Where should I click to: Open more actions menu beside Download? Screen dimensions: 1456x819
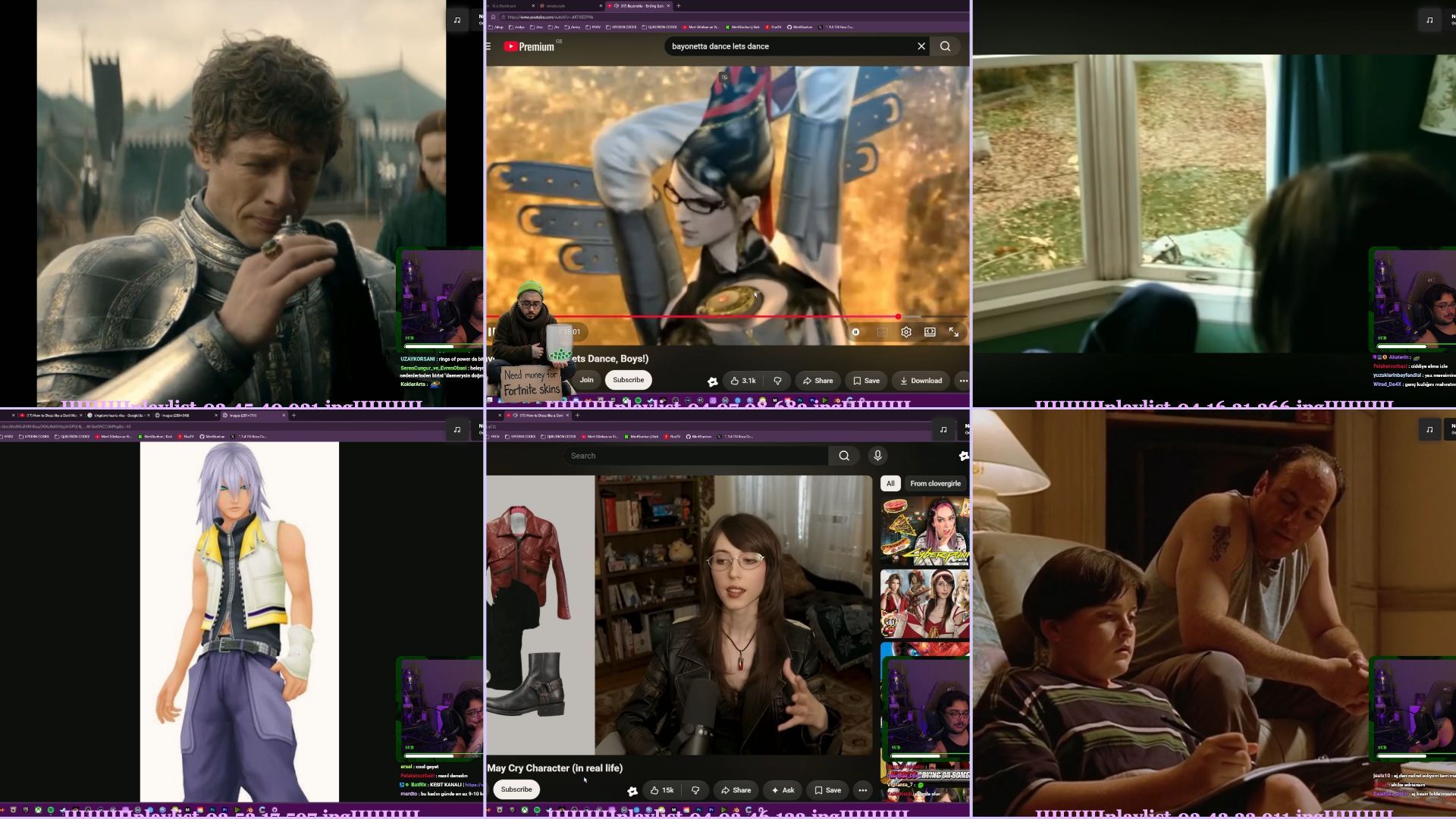(963, 381)
